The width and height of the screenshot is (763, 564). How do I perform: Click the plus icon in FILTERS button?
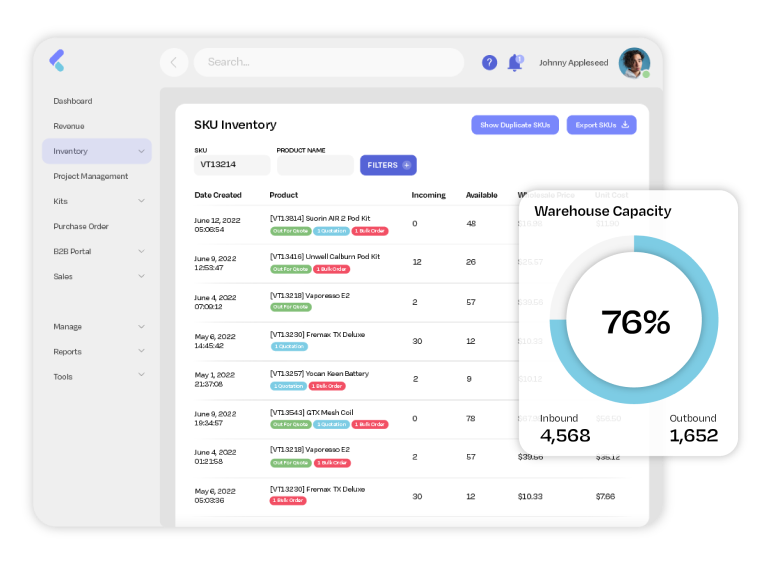coord(407,165)
